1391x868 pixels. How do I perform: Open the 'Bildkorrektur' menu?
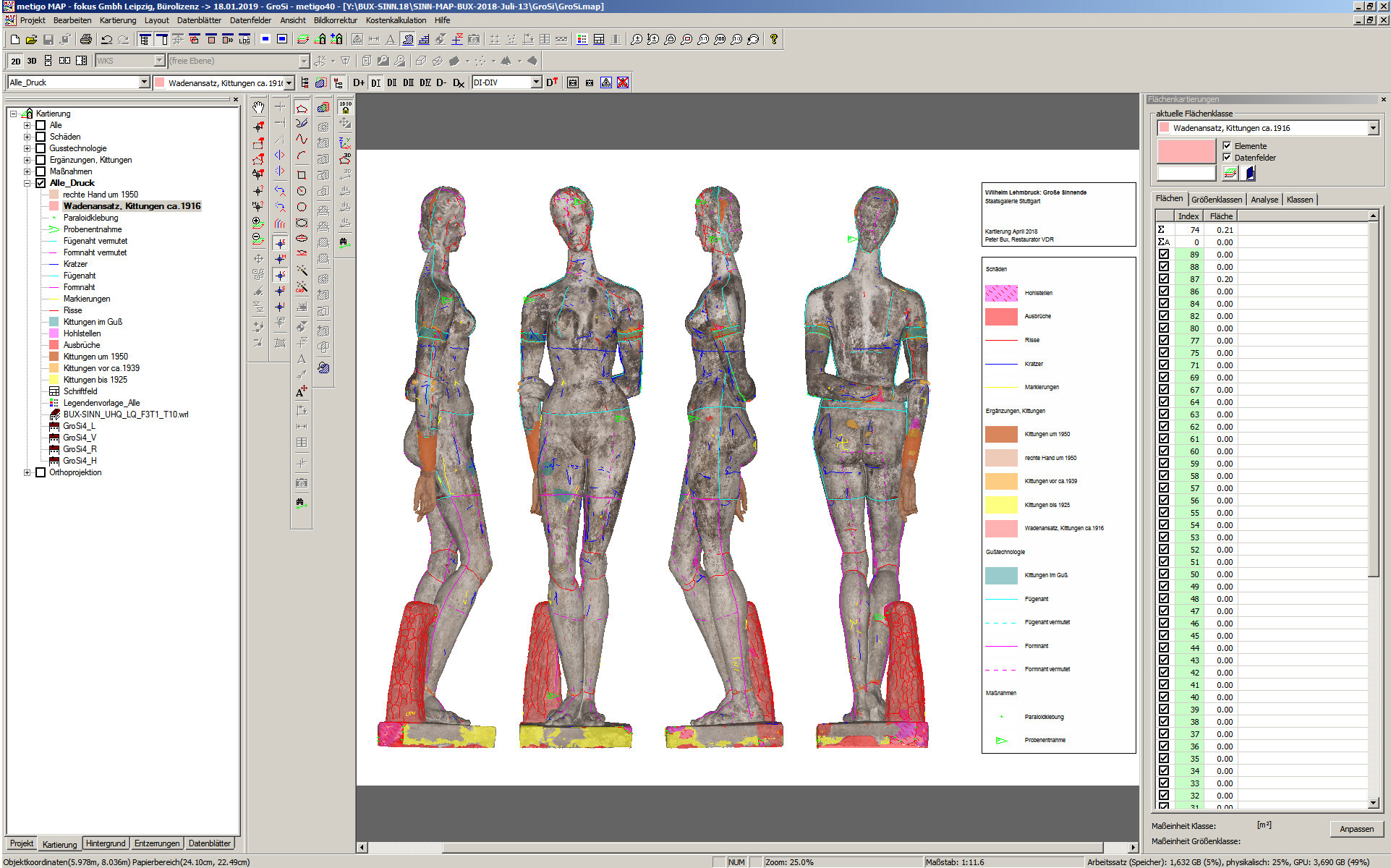click(x=335, y=20)
